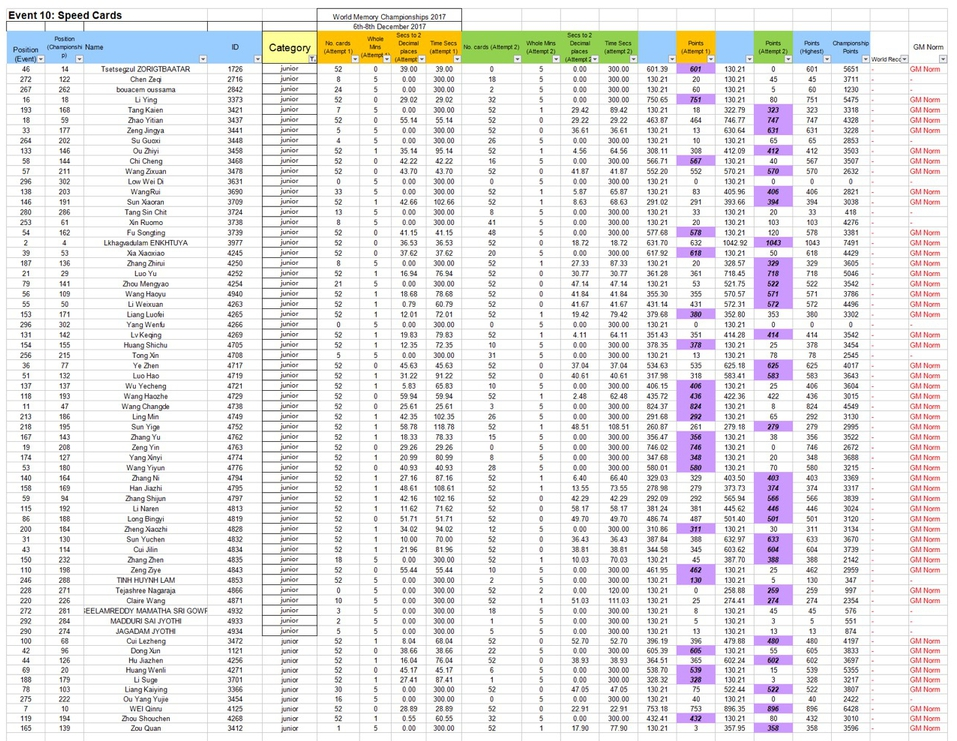Viewport: 957px width, 741px height.
Task: Select the championship points cell '7491'
Action: (851, 243)
